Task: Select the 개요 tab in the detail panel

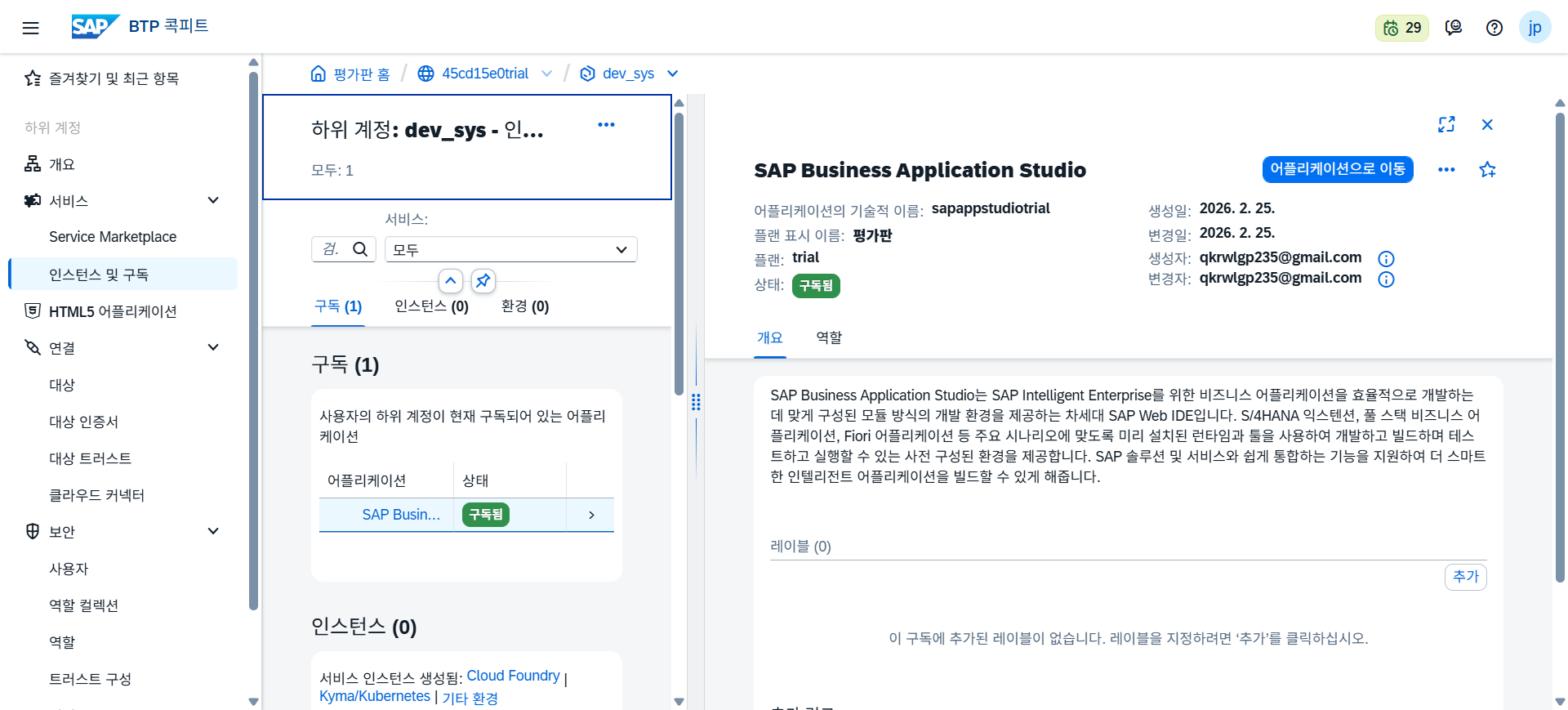Action: (770, 337)
